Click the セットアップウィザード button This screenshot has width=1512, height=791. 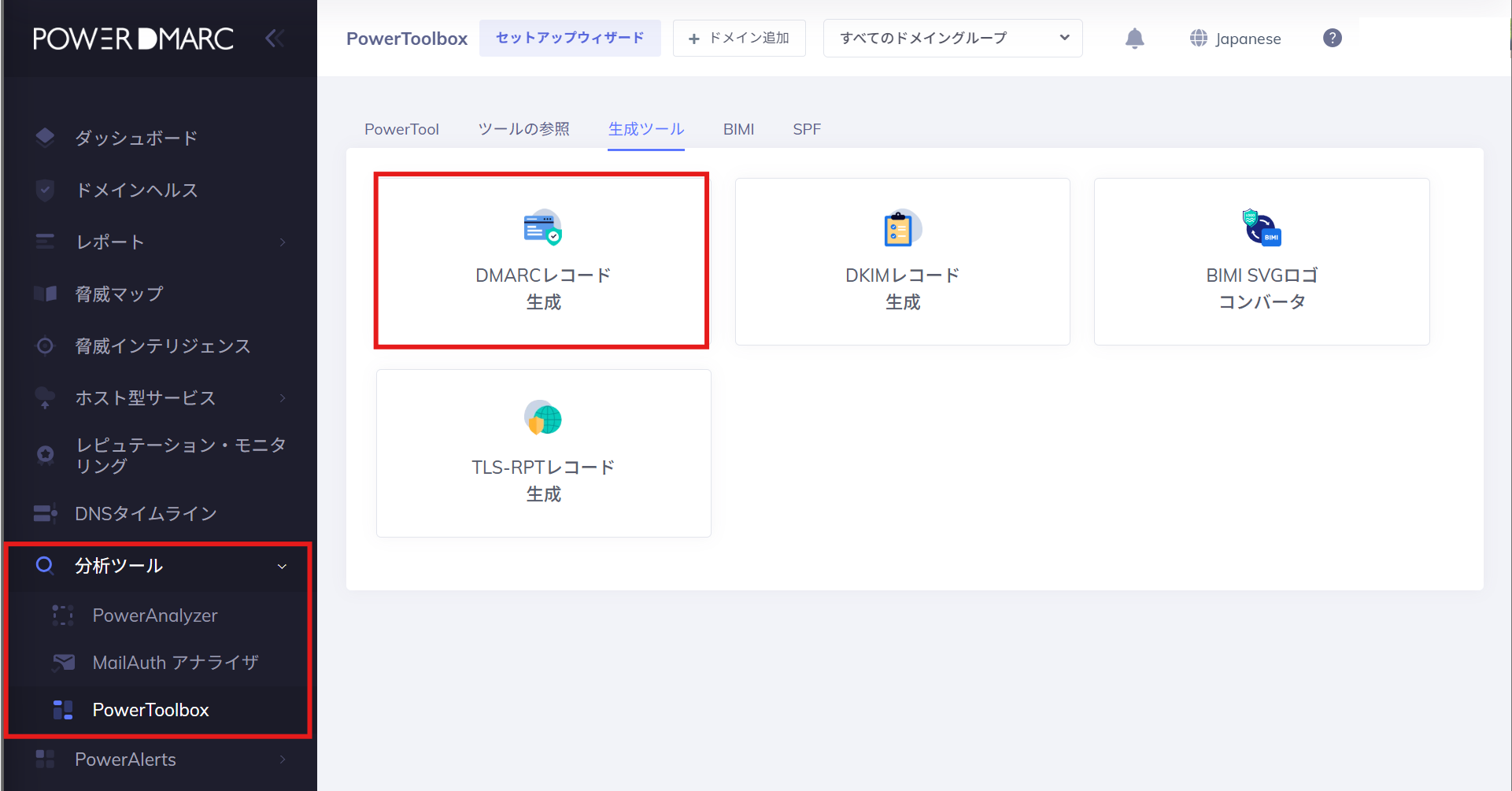click(x=570, y=38)
